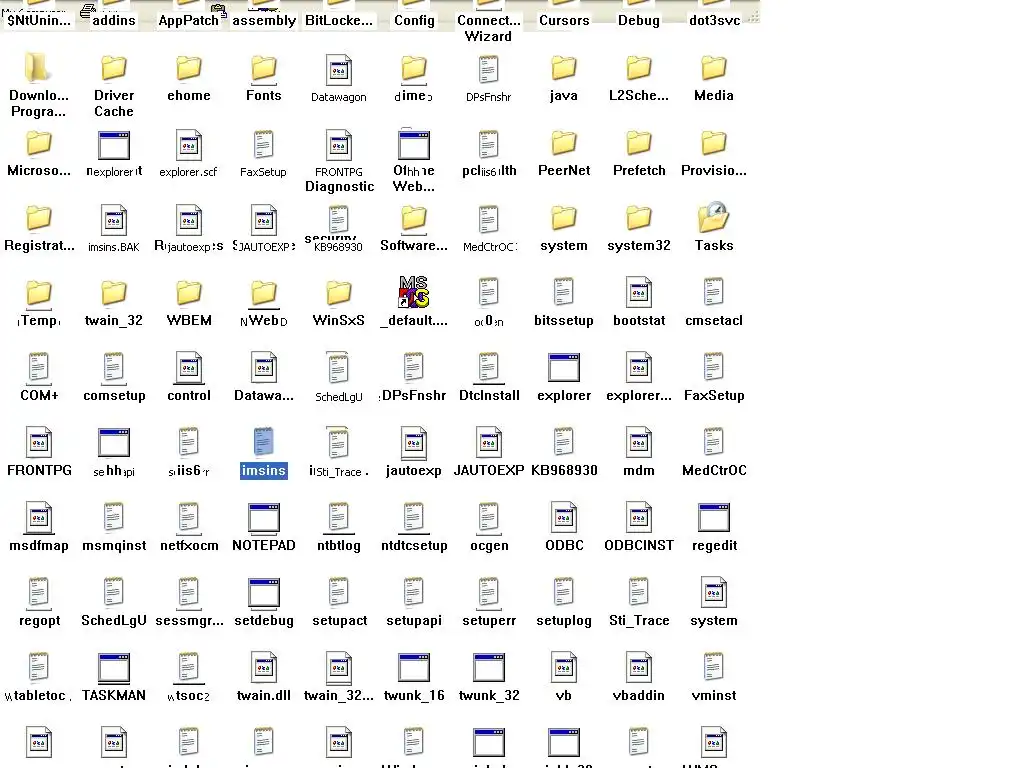The image size is (1024, 768).
Task: Select the regedit application icon
Action: tap(714, 518)
